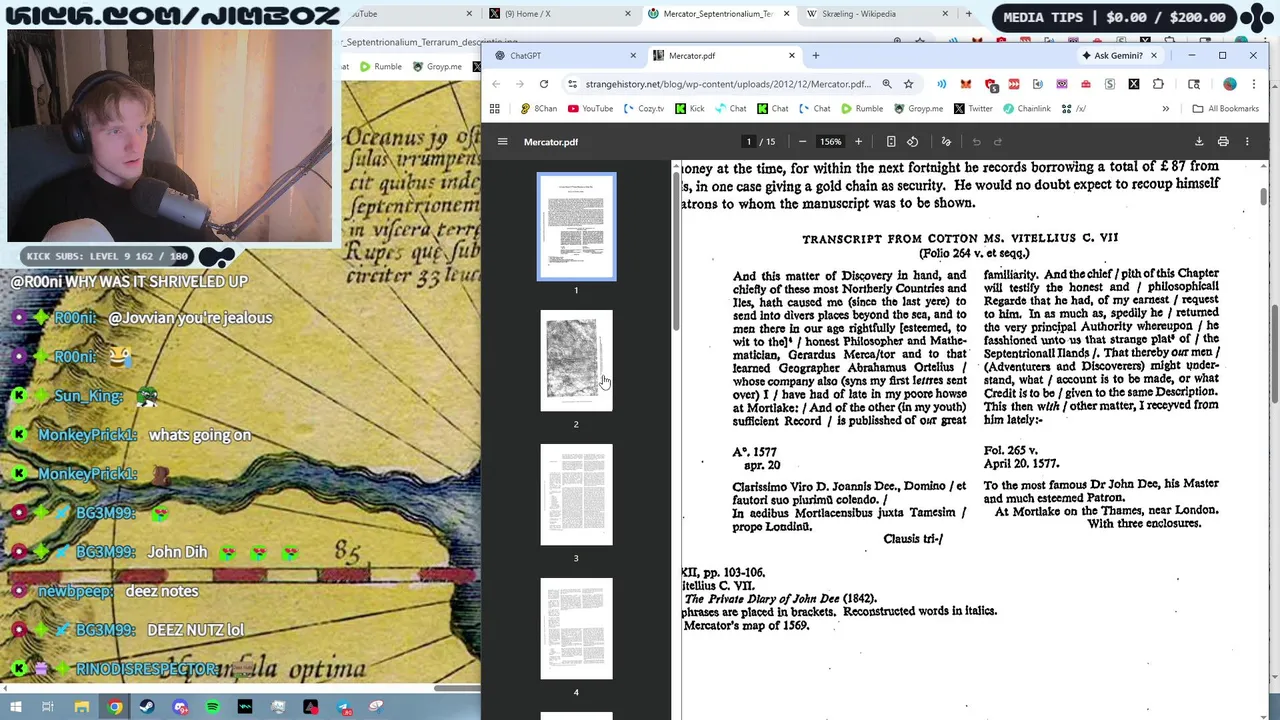This screenshot has height=720, width=1280.
Task: Open the PDF viewer more actions menu
Action: tap(1247, 142)
